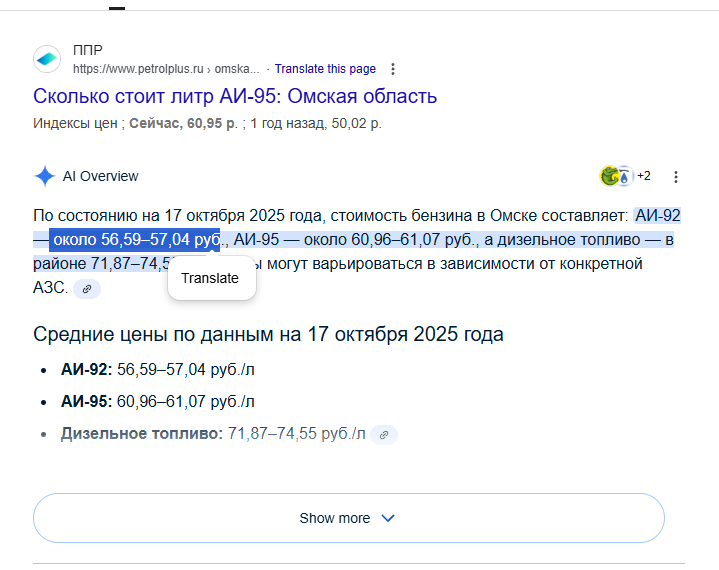
Task: Expand the overview with Show more chevron
Action: click(388, 518)
